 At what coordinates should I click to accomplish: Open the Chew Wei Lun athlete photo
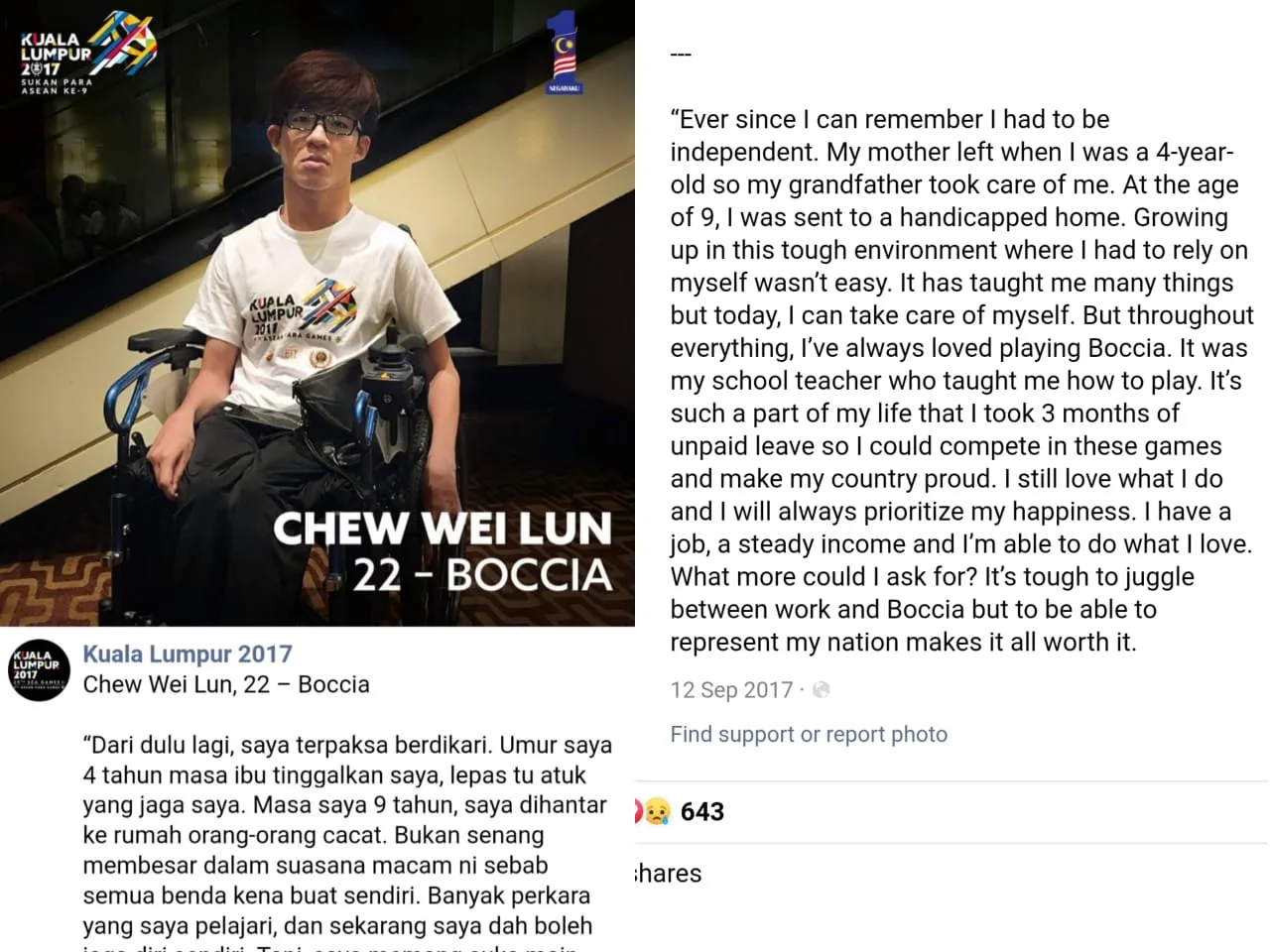[317, 313]
